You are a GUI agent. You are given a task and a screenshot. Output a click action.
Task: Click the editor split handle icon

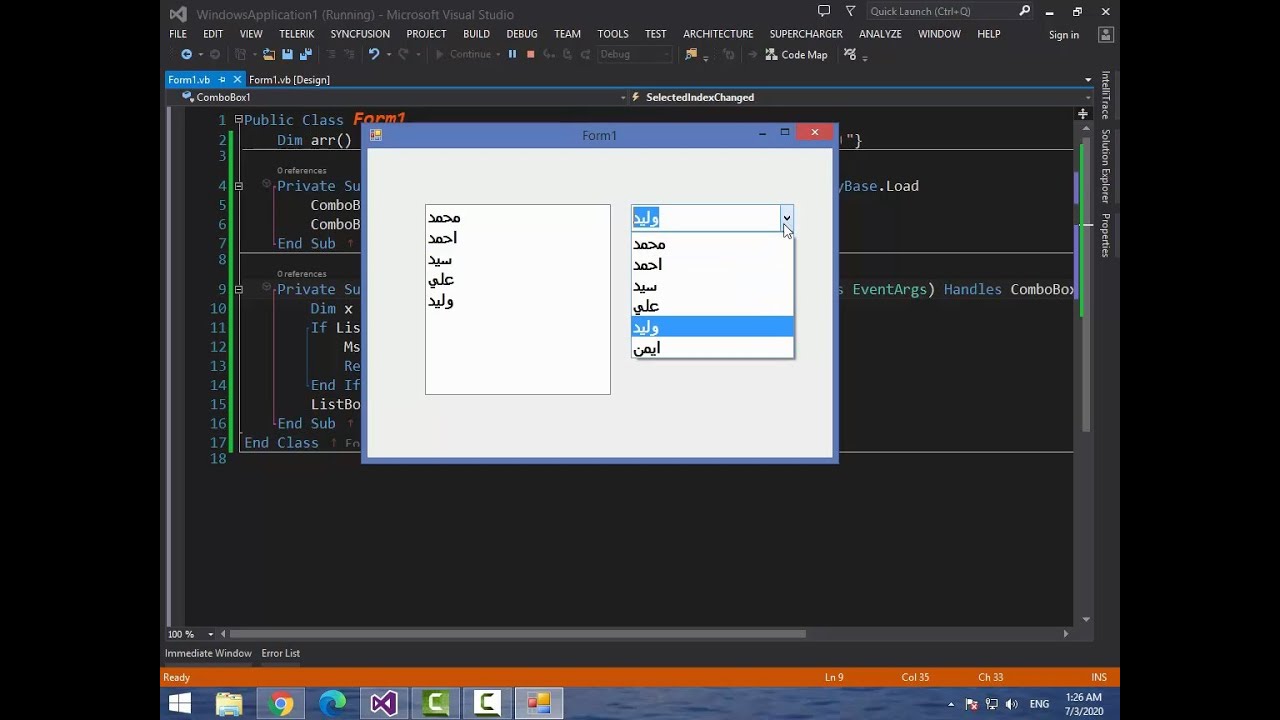pos(1083,114)
